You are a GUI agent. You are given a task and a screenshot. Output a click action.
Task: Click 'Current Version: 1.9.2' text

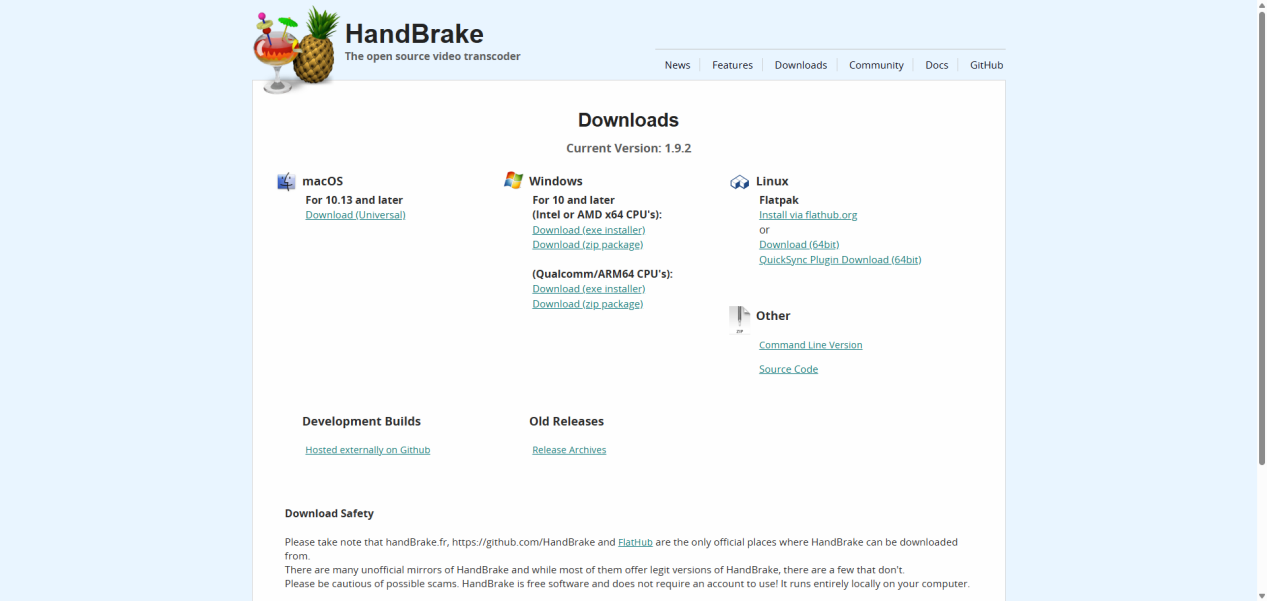(628, 148)
